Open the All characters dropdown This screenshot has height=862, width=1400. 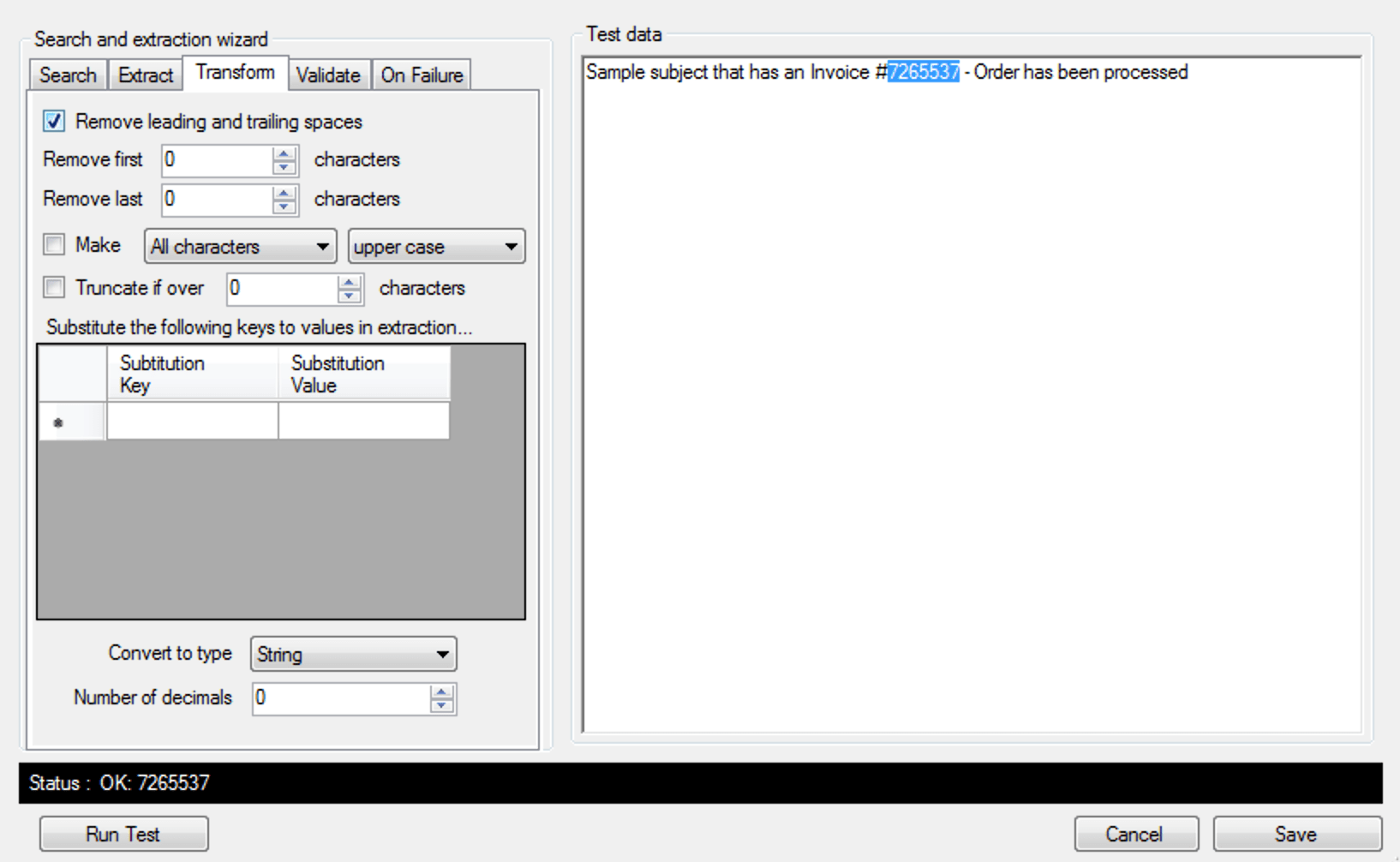(x=323, y=247)
